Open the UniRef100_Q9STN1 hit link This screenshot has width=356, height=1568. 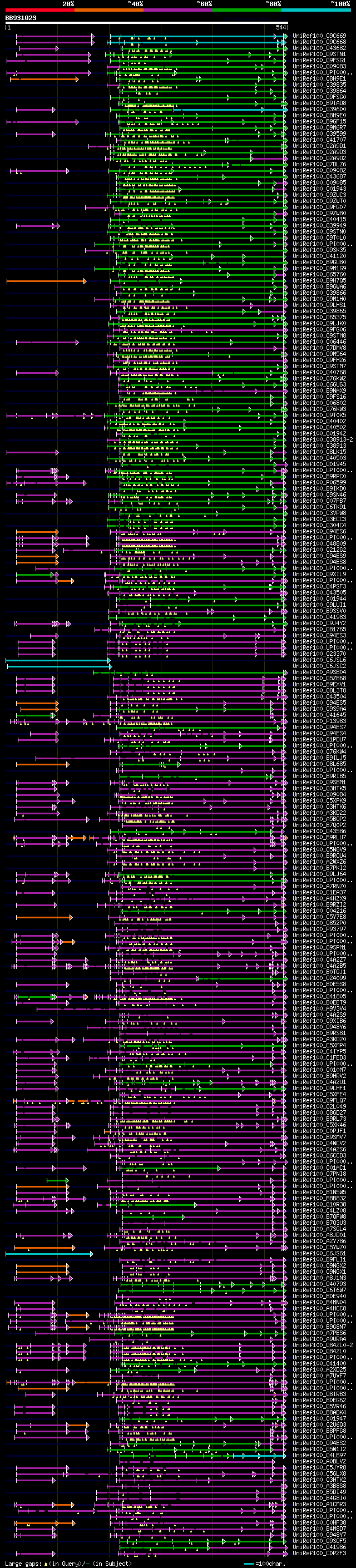(x=319, y=54)
